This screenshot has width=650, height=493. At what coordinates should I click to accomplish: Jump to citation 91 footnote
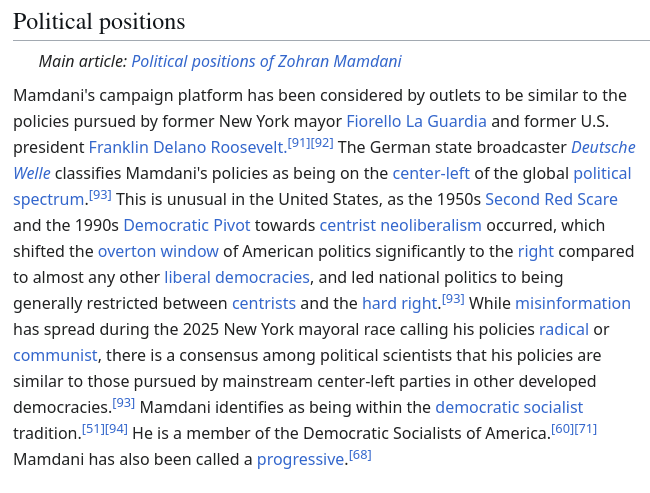click(299, 143)
